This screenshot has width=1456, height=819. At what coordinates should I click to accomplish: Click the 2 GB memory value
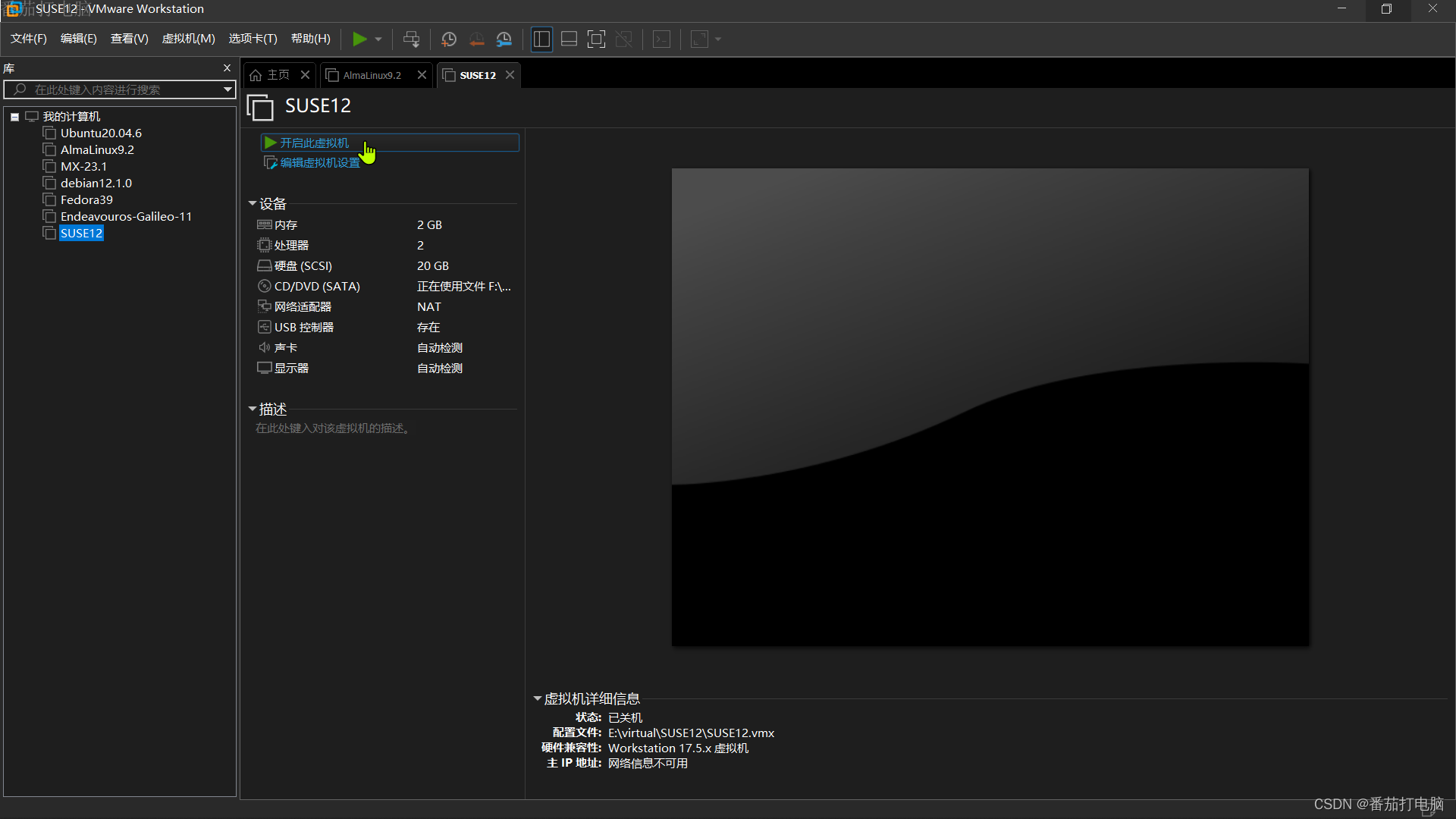tap(429, 225)
